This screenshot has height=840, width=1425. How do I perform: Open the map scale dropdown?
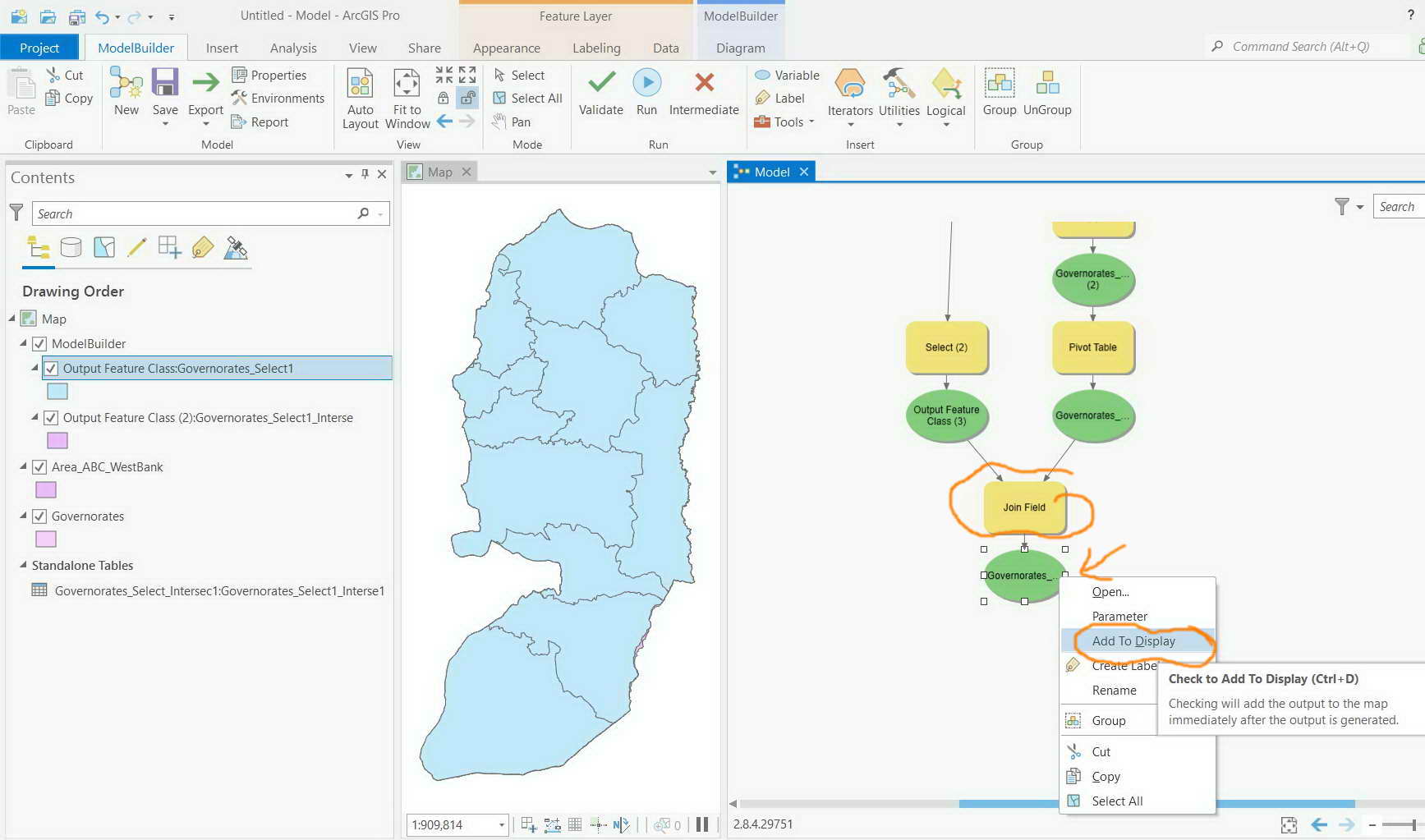click(501, 825)
